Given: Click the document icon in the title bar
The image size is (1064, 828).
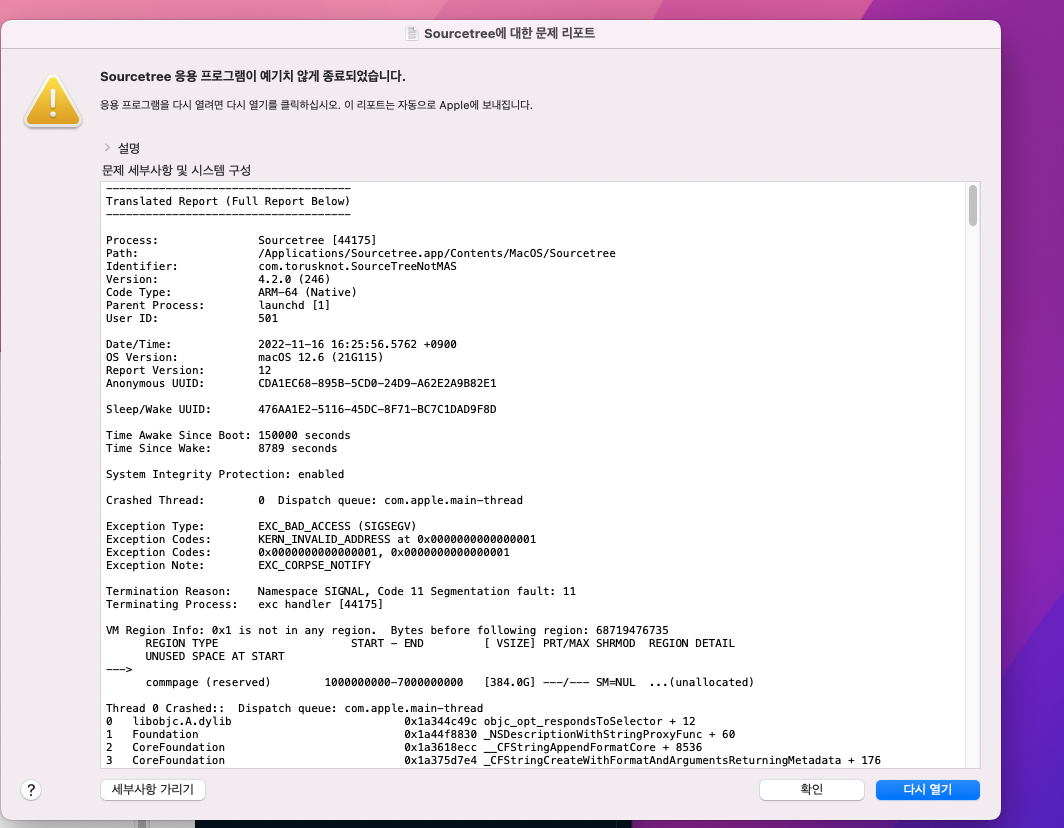Looking at the screenshot, I should pos(411,33).
